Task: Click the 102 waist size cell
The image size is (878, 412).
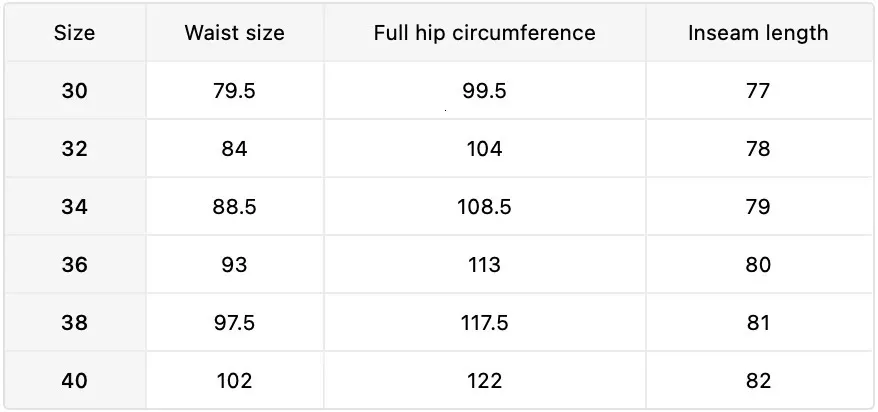Action: click(x=234, y=381)
